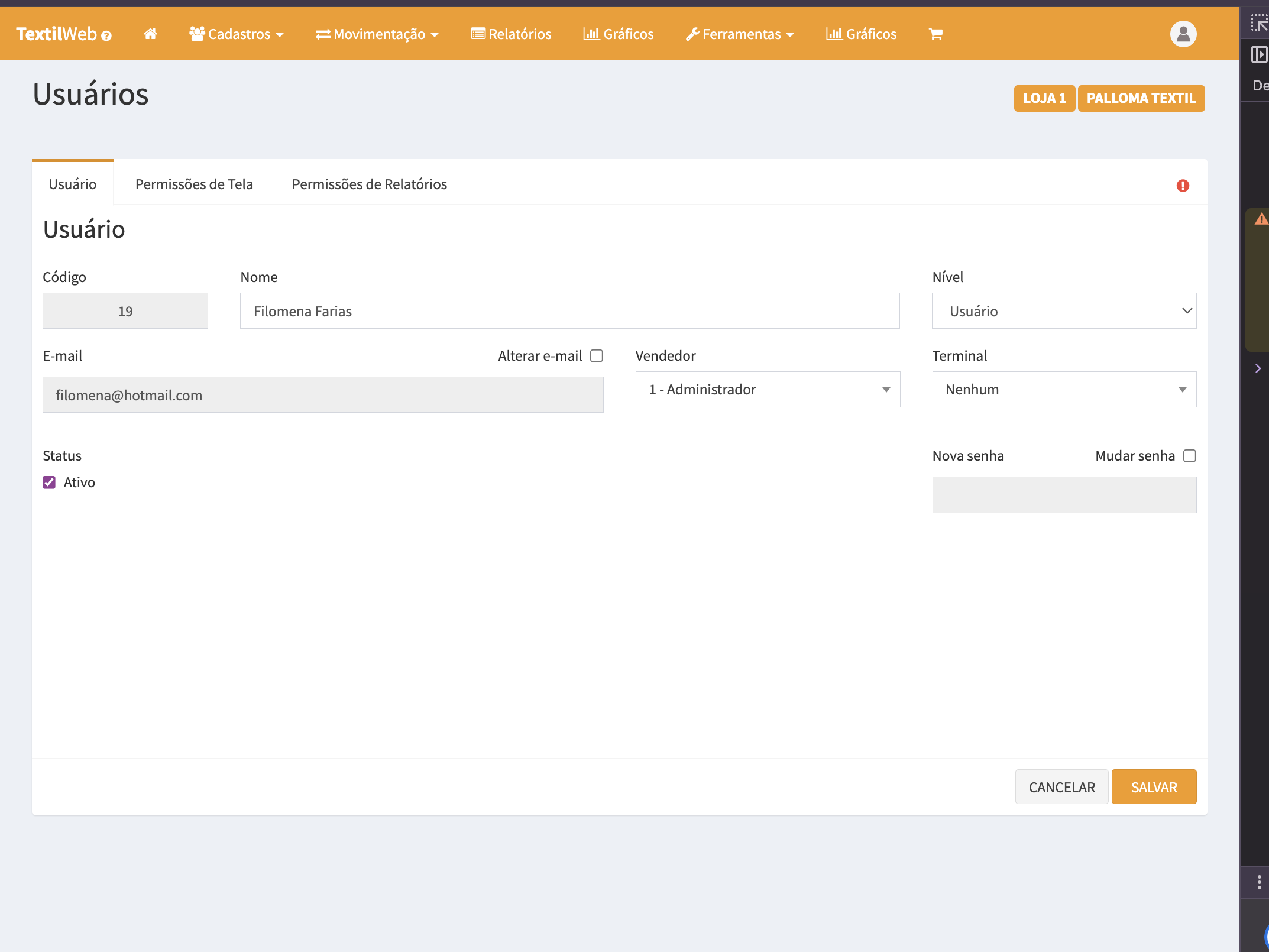Enable the Mudar senha checkbox
The image size is (1269, 952).
[1190, 456]
